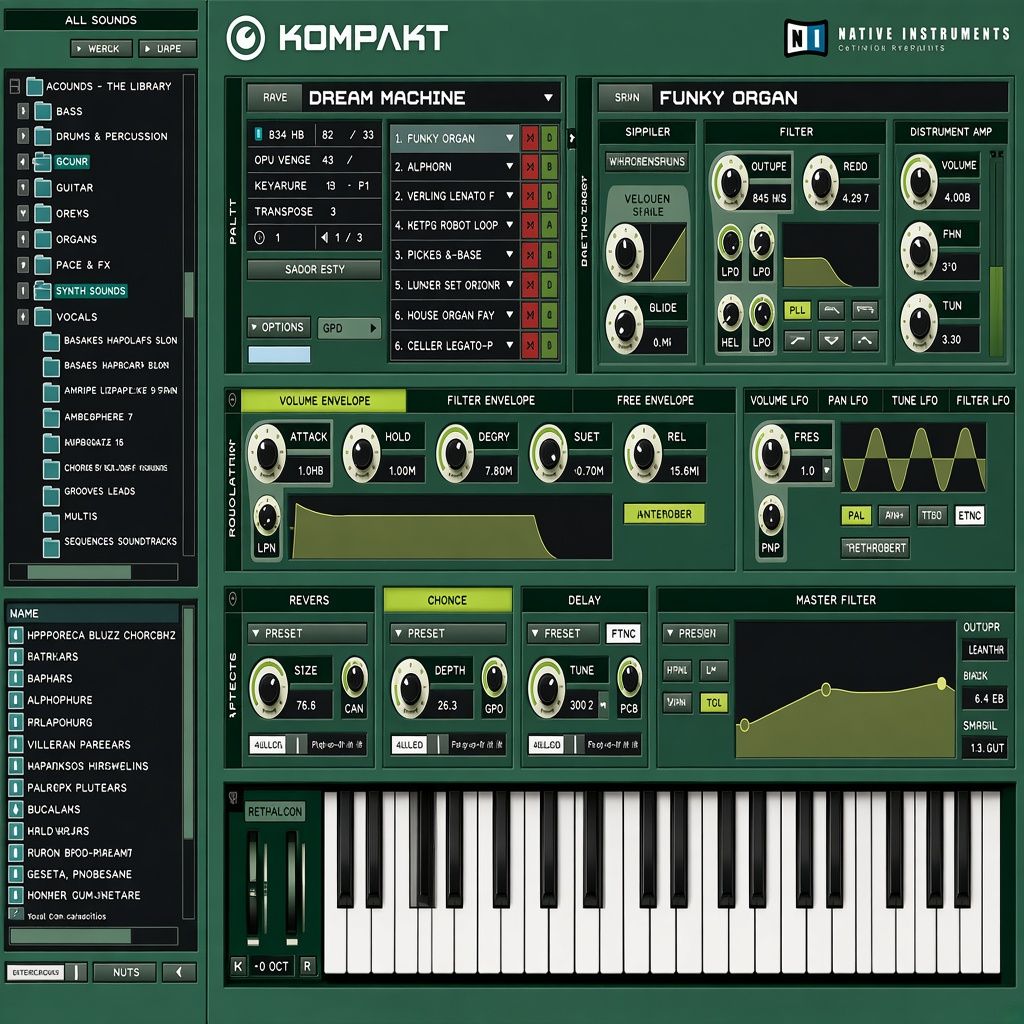The width and height of the screenshot is (1024, 1024).
Task: Mute House Organ Fay using red M button
Action: pos(530,315)
